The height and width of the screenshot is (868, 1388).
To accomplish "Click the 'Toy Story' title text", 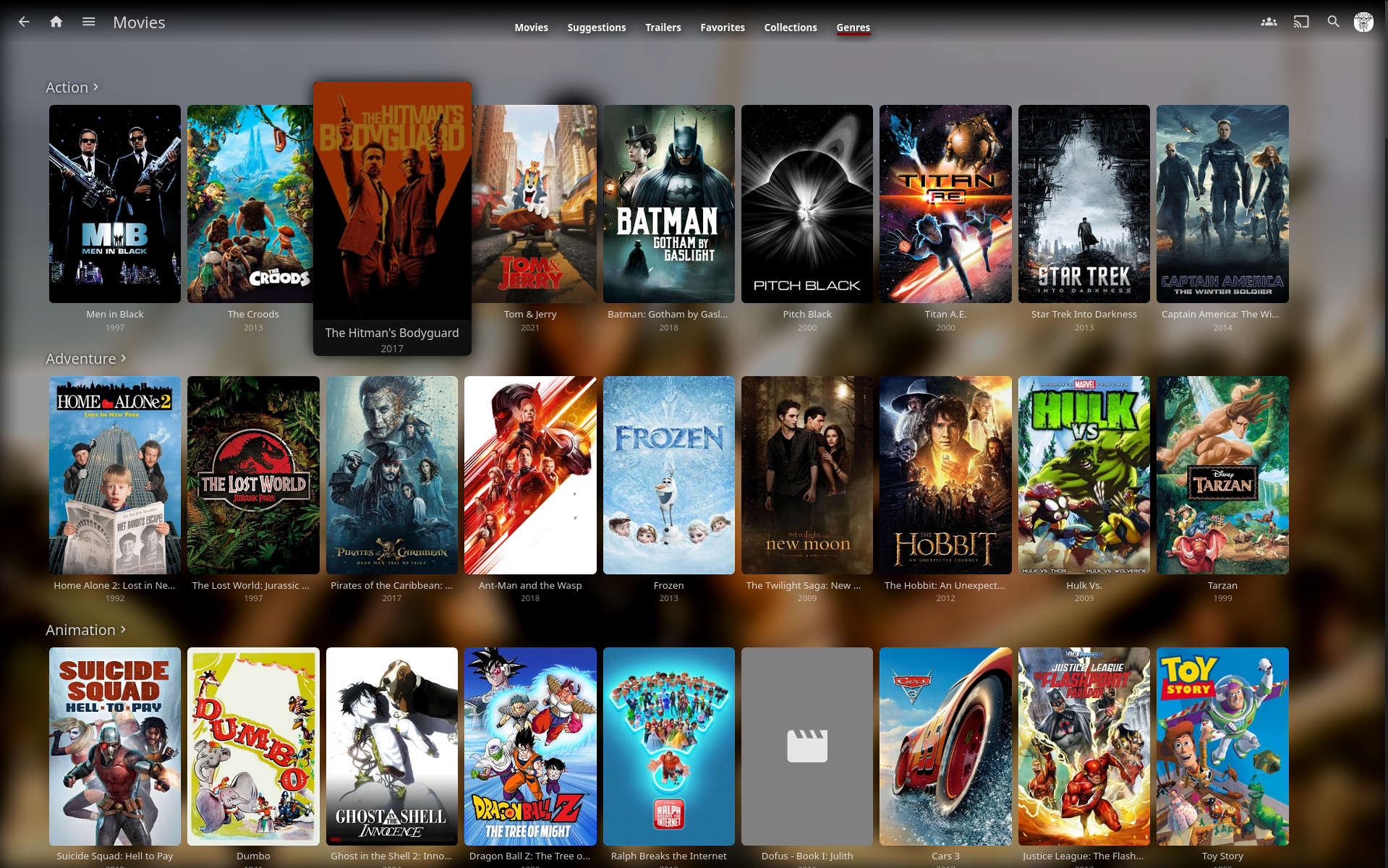I will [x=1222, y=856].
